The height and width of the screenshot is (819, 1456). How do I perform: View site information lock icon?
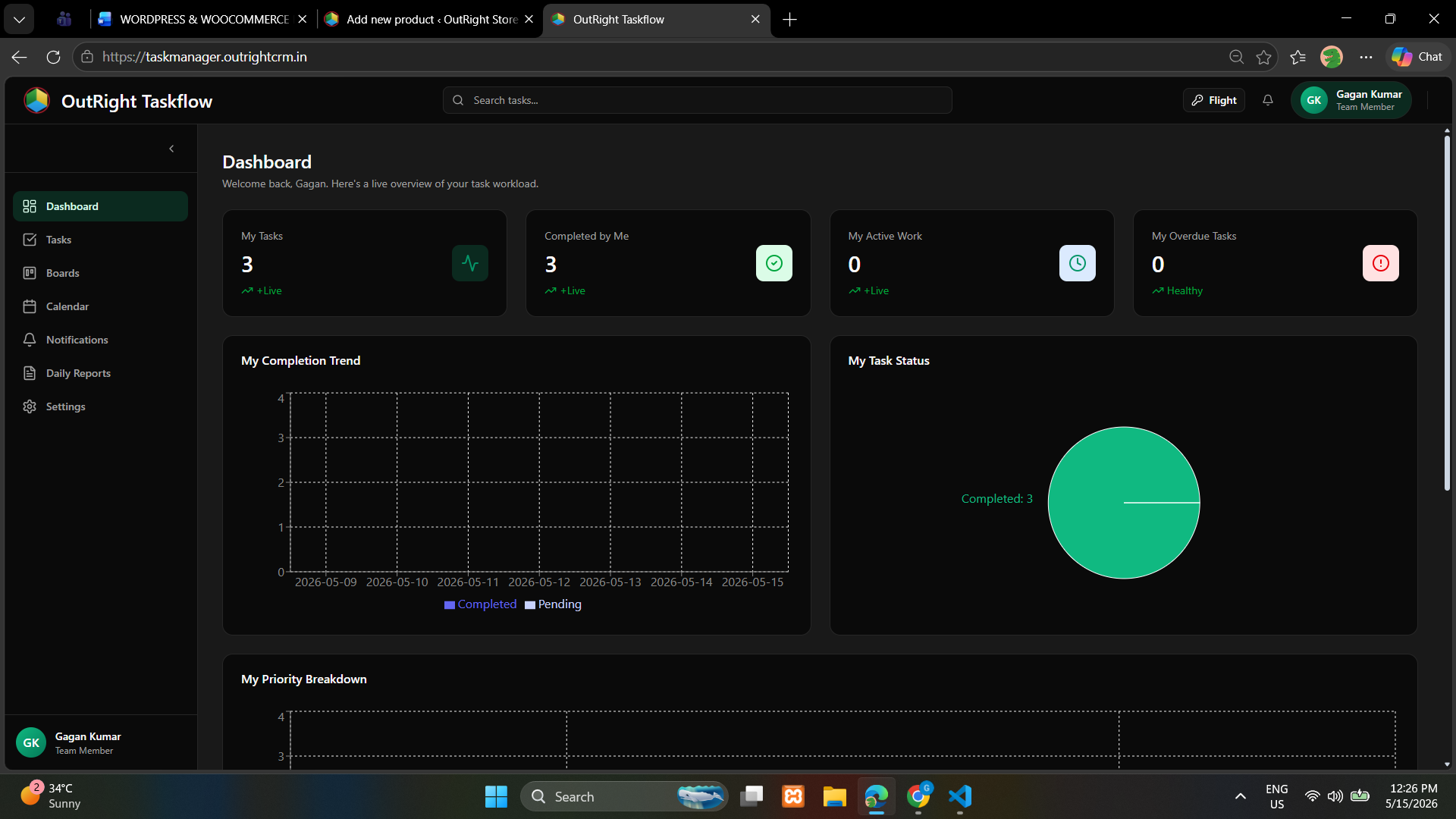[x=87, y=57]
